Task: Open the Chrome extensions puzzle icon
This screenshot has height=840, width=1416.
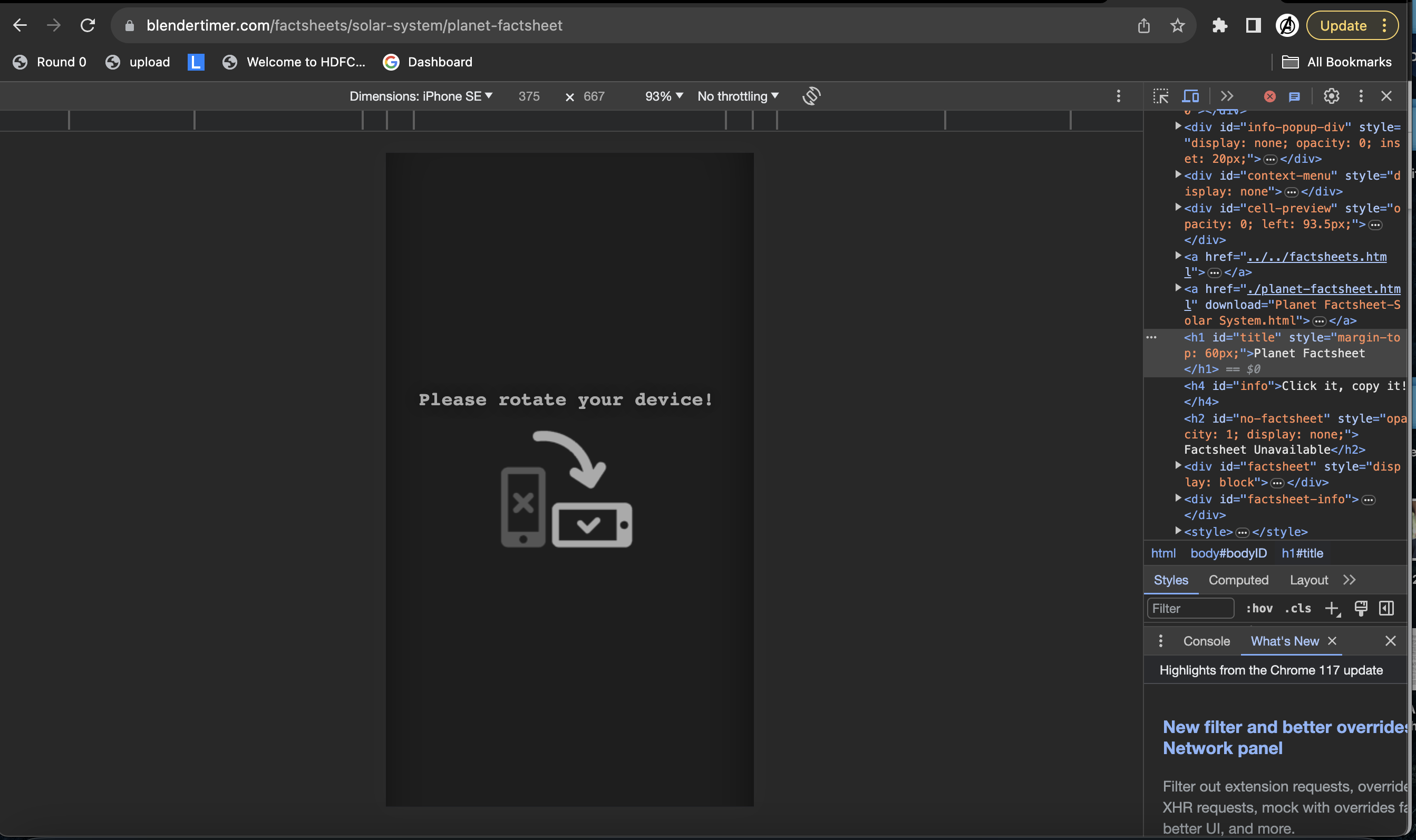Action: click(1219, 25)
